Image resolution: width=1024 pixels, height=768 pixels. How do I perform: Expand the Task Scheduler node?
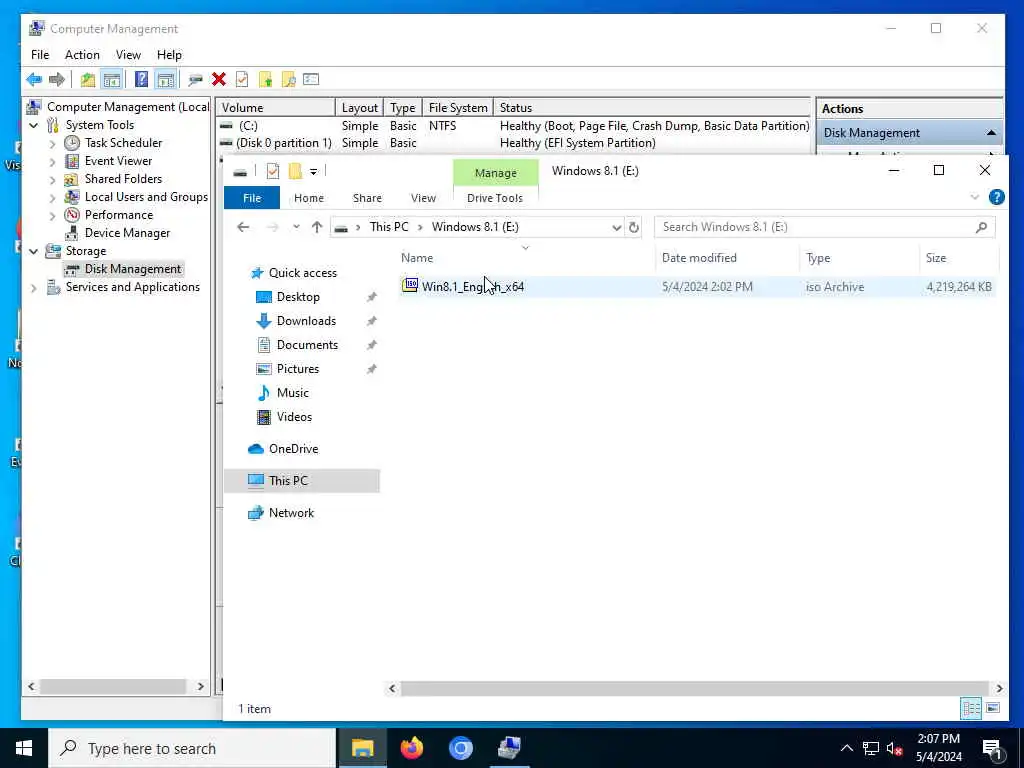pos(52,144)
